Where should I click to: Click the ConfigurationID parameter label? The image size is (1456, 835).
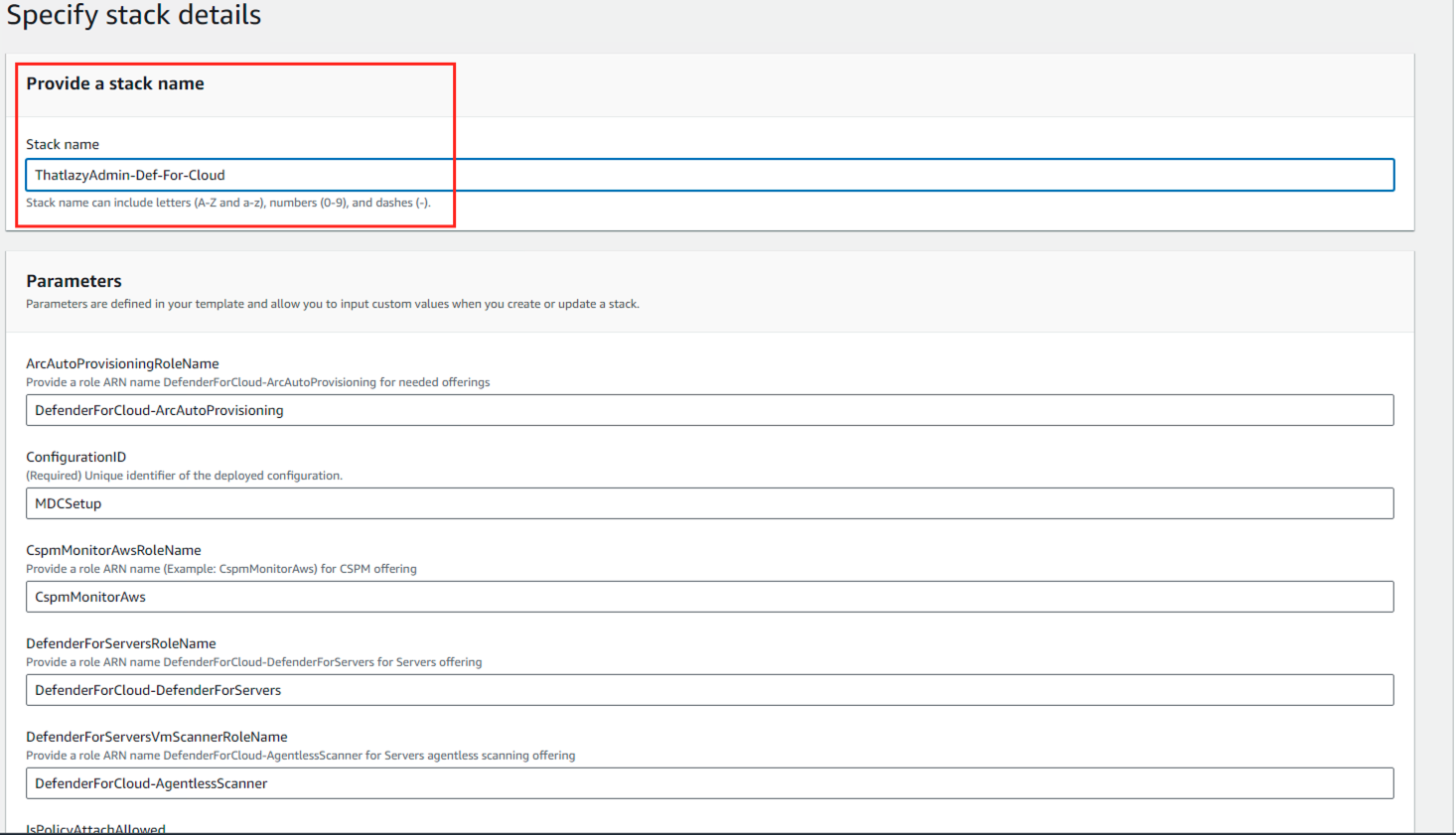[75, 457]
